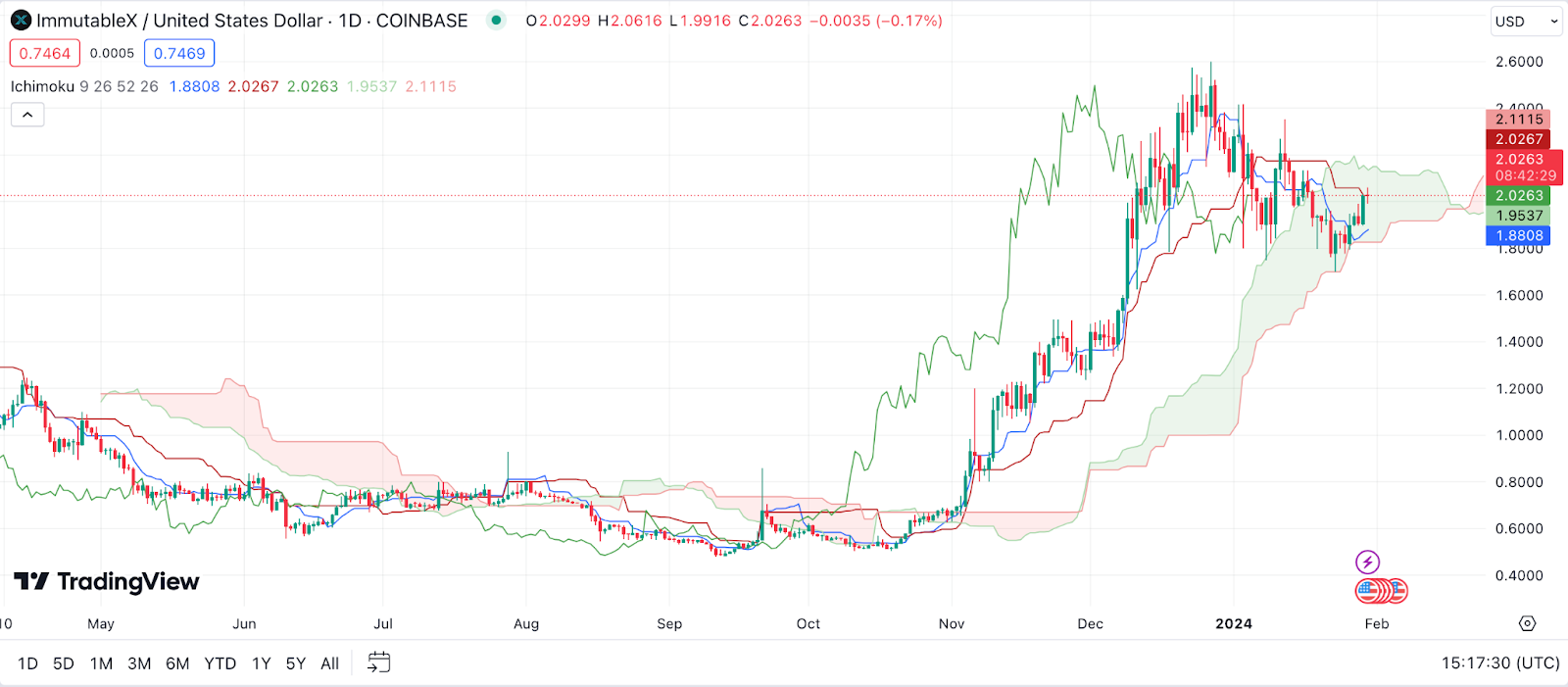Collapse the indicator legend with chevron

[x=27, y=116]
